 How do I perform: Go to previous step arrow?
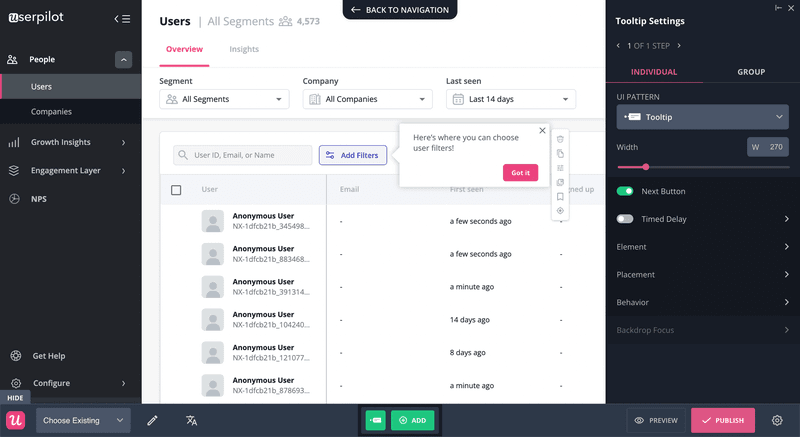click(x=618, y=45)
